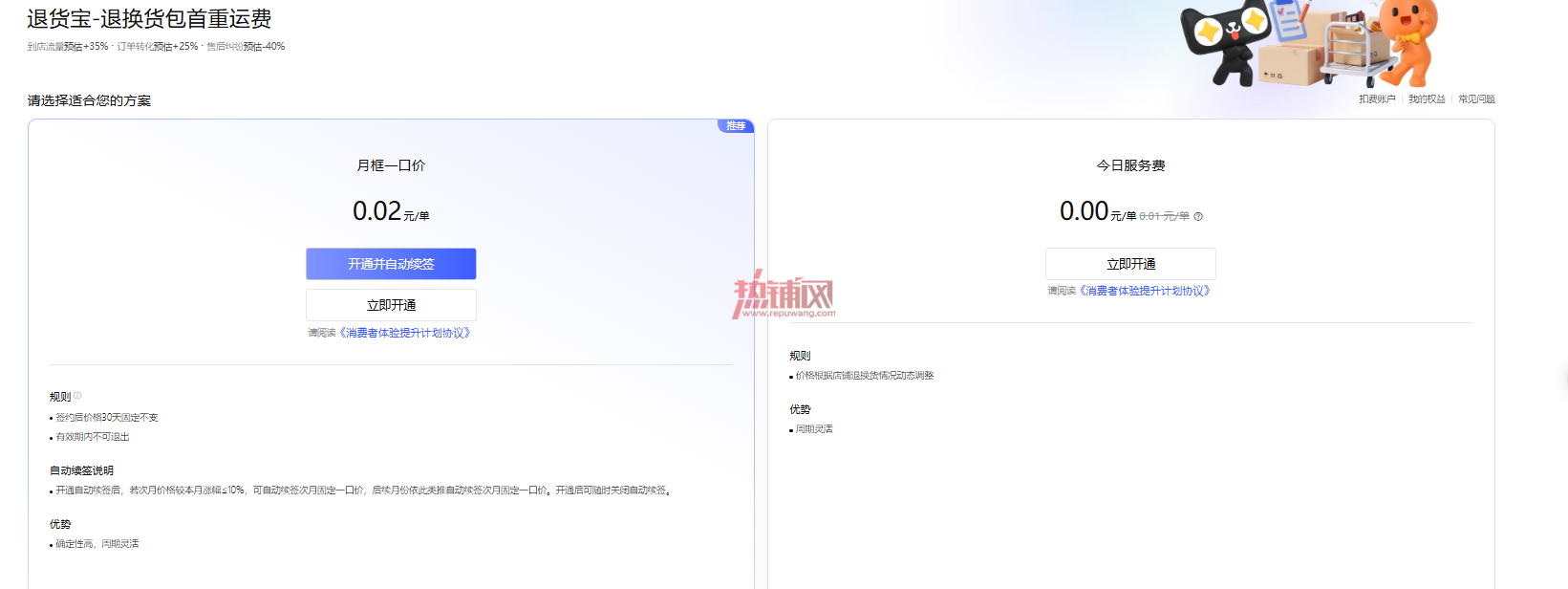Click the help icon beside 0.01元/单
This screenshot has width=1568, height=589.
(x=1198, y=216)
